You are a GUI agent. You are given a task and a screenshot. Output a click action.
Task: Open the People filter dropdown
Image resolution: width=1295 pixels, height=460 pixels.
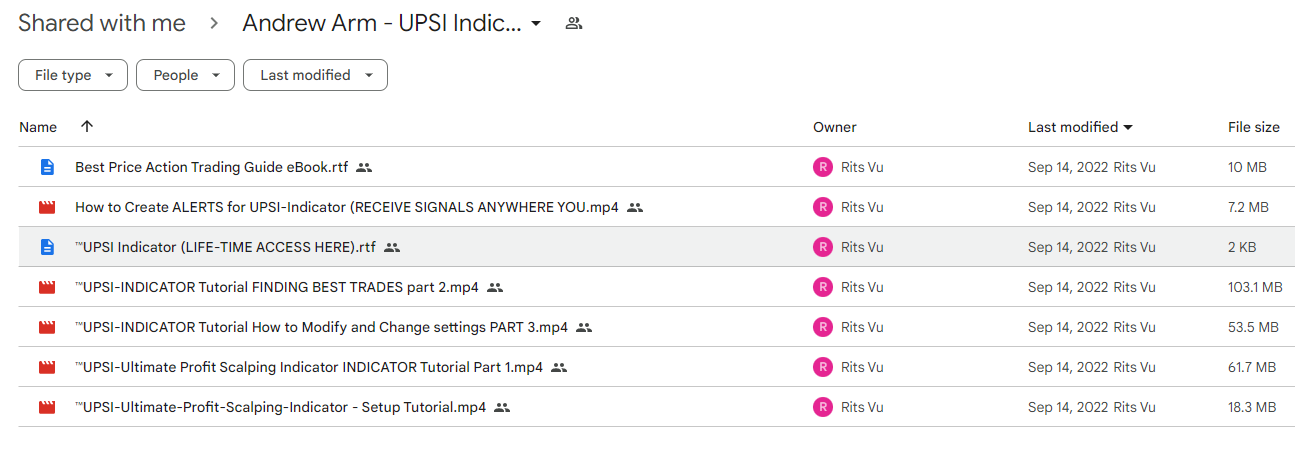click(185, 75)
